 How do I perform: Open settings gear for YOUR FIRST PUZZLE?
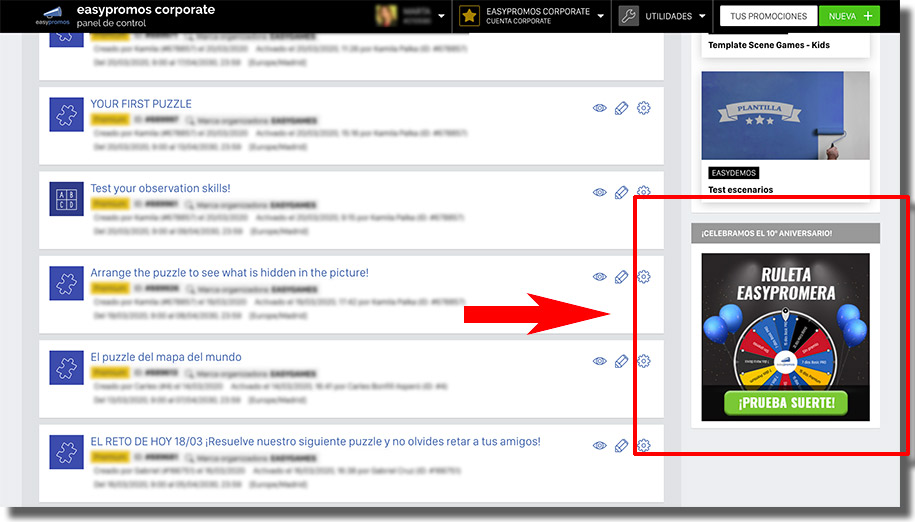tap(644, 108)
